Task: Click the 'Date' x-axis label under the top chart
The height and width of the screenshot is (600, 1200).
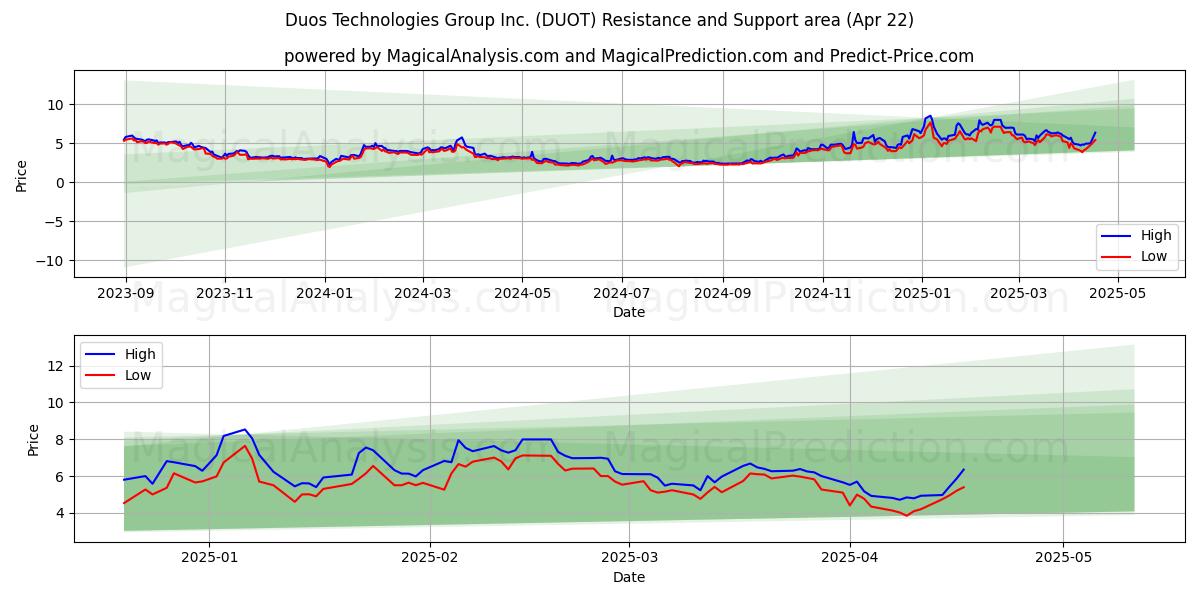Action: coord(629,313)
